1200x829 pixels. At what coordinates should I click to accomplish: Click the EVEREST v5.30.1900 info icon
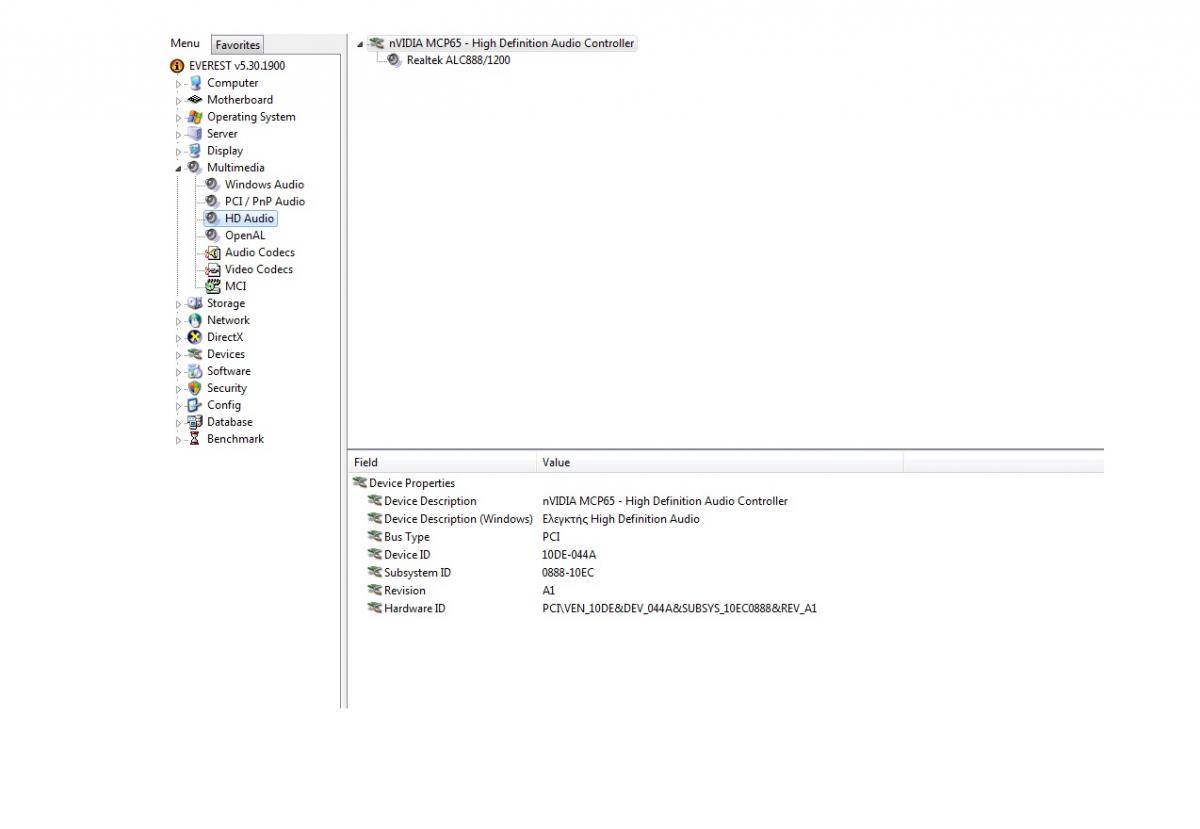pos(178,66)
